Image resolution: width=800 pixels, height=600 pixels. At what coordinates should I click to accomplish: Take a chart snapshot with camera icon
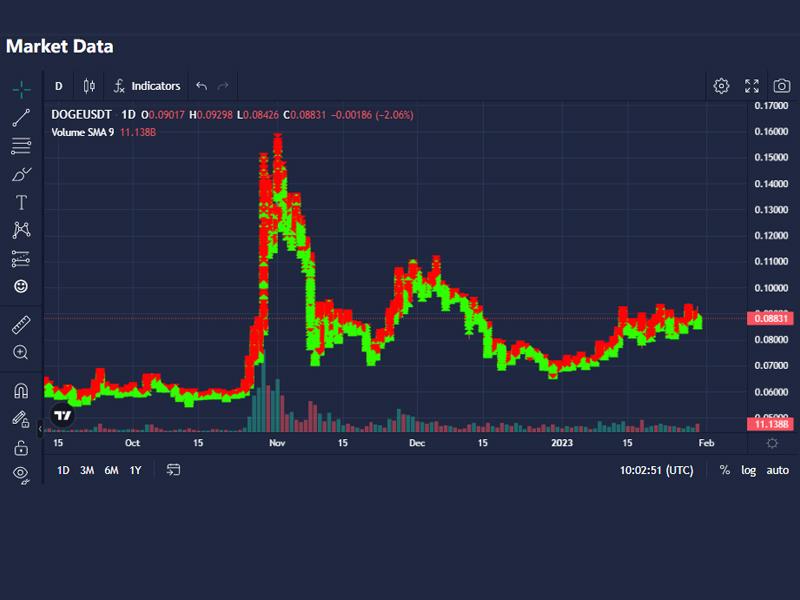[x=781, y=86]
